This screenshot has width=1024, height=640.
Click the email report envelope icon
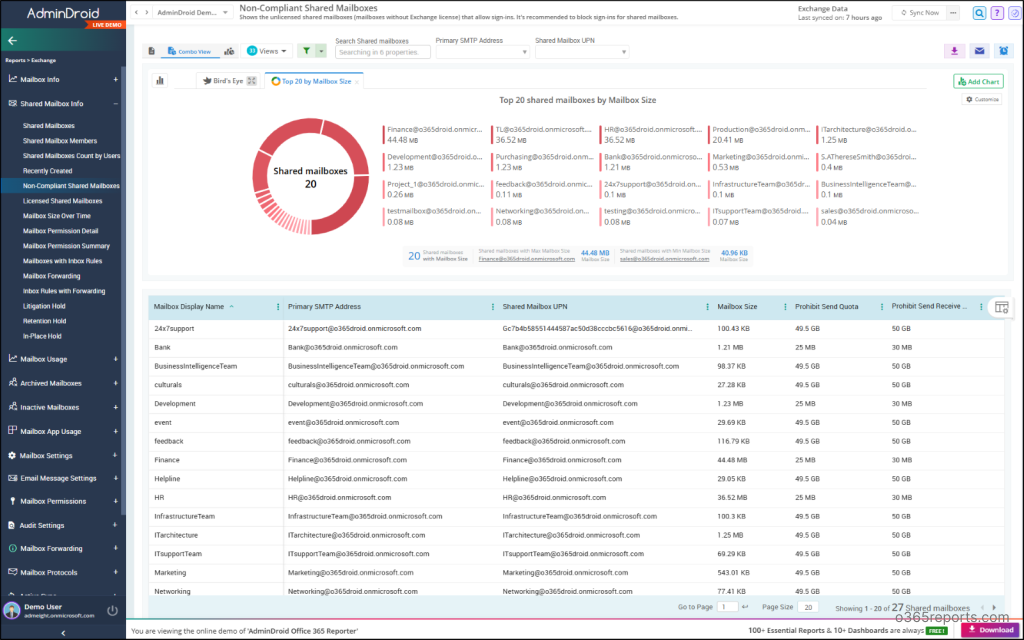tap(979, 51)
